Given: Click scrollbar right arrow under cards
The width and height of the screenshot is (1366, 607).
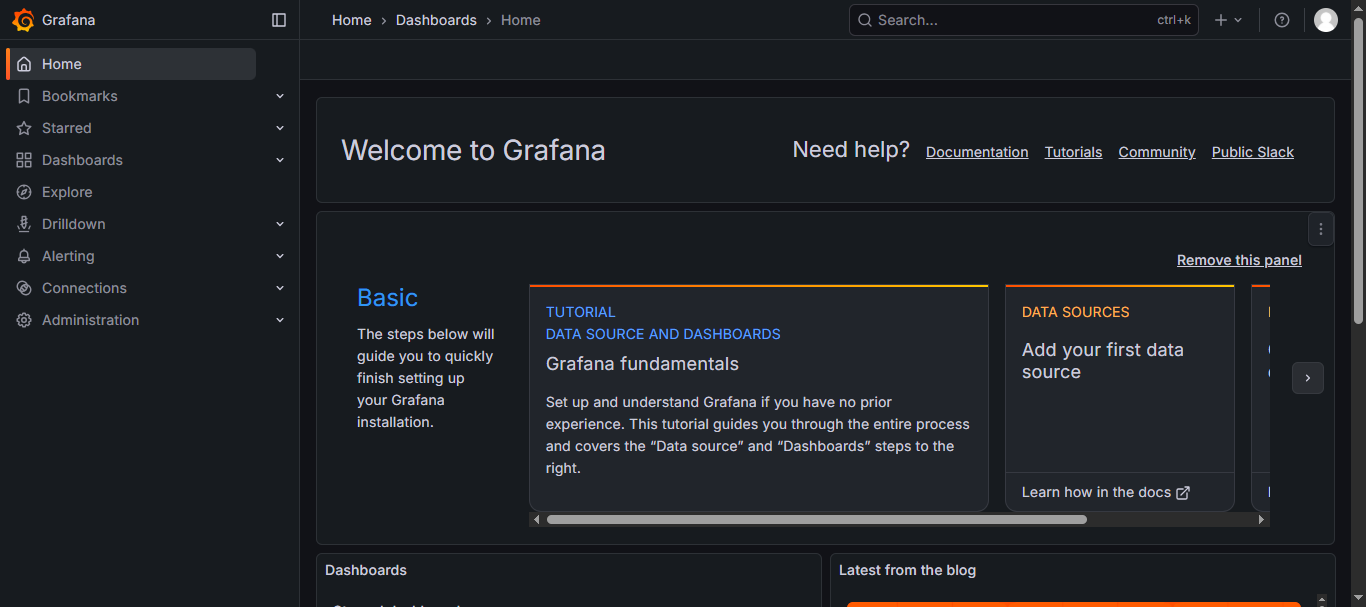Looking at the screenshot, I should coord(1262,520).
